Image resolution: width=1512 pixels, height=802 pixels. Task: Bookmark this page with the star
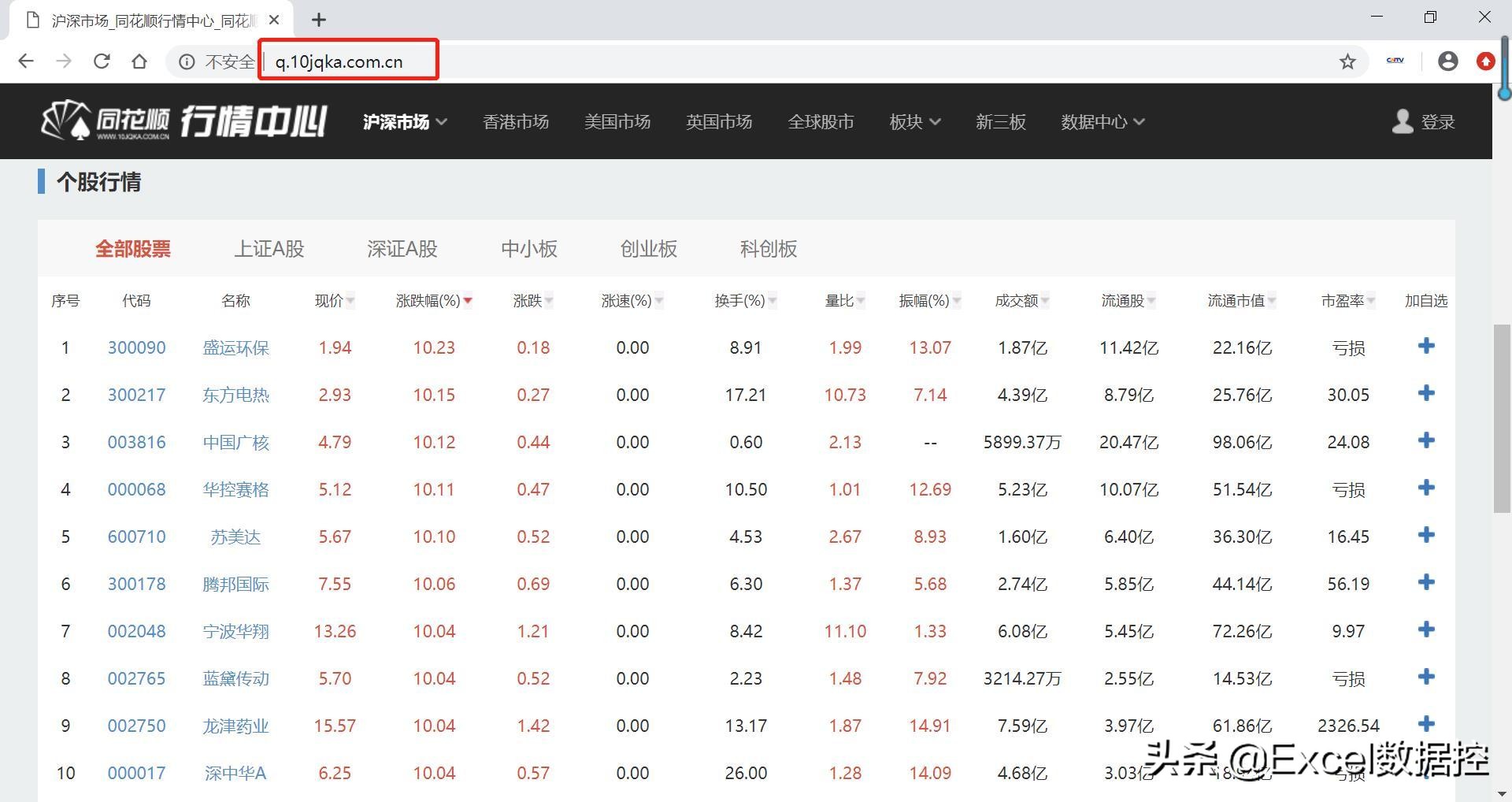click(x=1347, y=61)
